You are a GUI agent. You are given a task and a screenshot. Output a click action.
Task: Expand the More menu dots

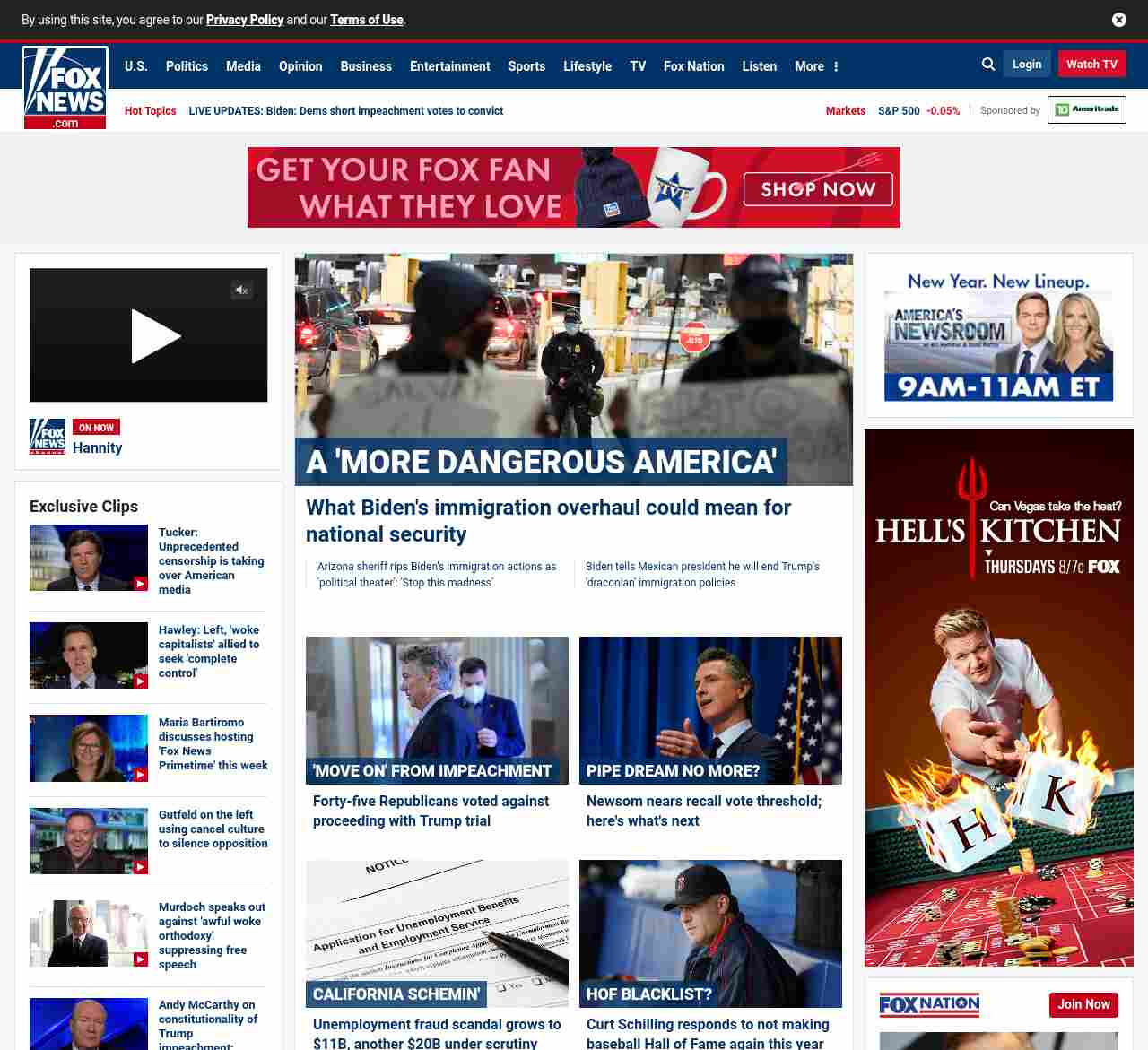click(x=836, y=66)
